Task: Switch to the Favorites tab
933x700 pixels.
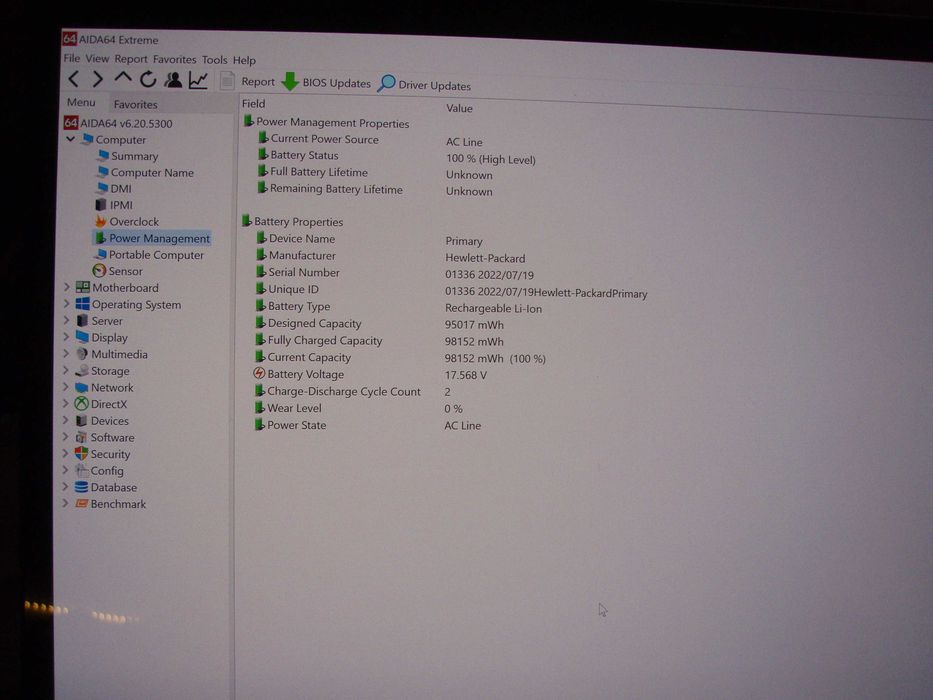Action: pos(136,104)
